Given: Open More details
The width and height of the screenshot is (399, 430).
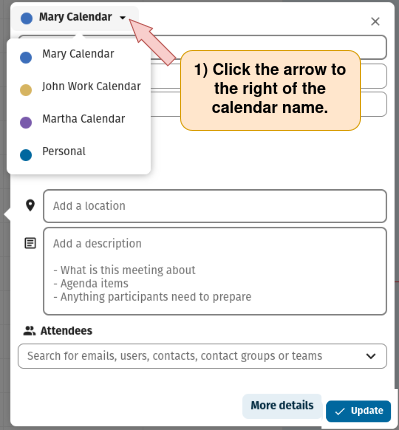Looking at the screenshot, I should (x=282, y=406).
